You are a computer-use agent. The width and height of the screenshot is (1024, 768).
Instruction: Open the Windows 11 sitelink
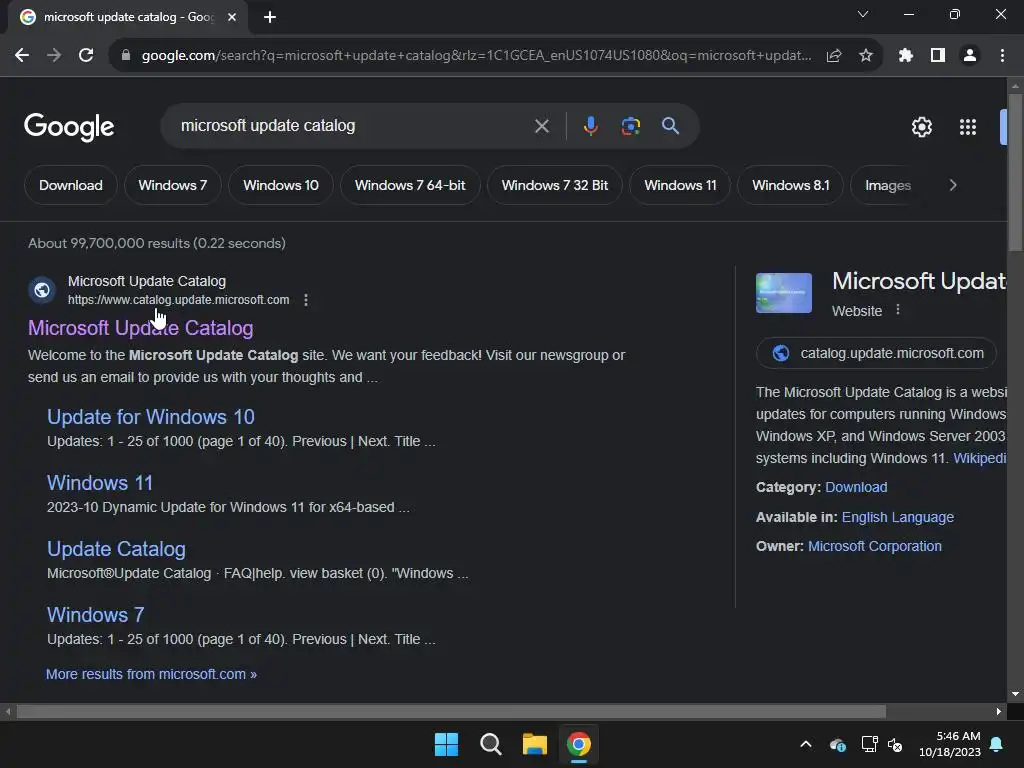pos(100,483)
